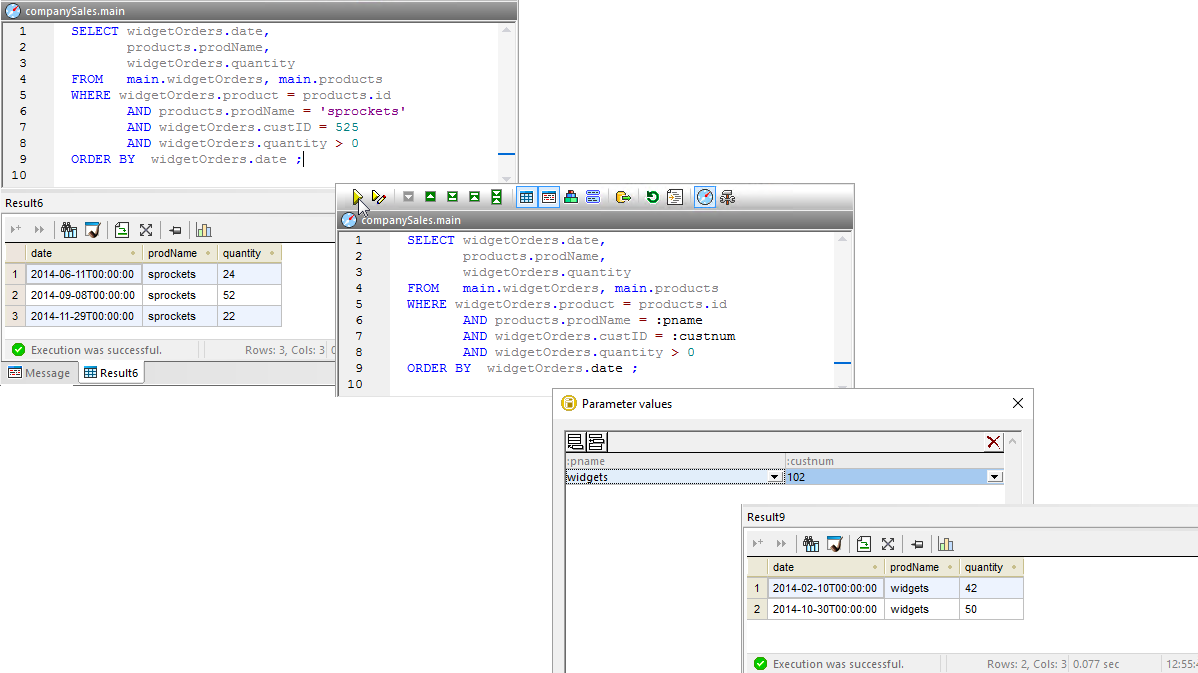The height and width of the screenshot is (673, 1198).
Task: Toggle the blue compass toolbar button
Action: coord(704,197)
